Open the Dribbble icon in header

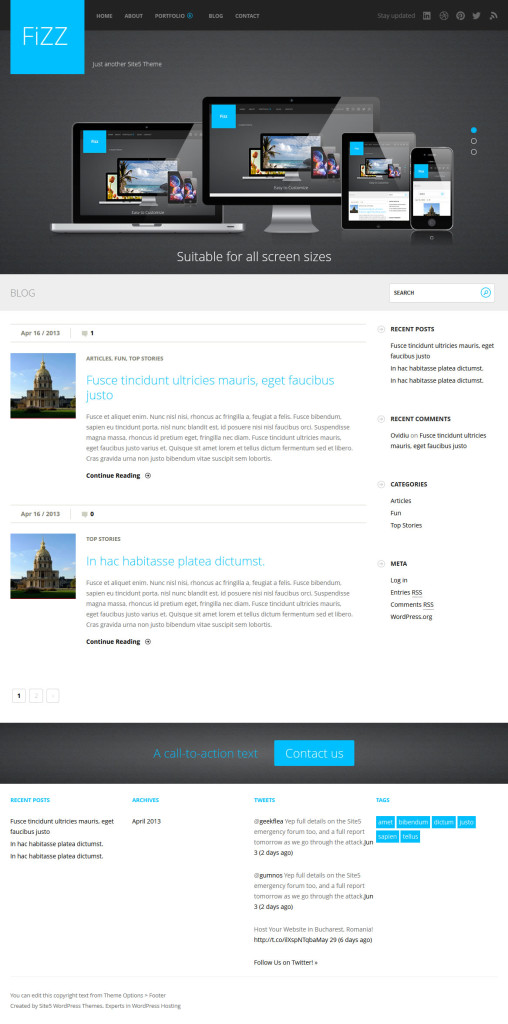tap(444, 16)
